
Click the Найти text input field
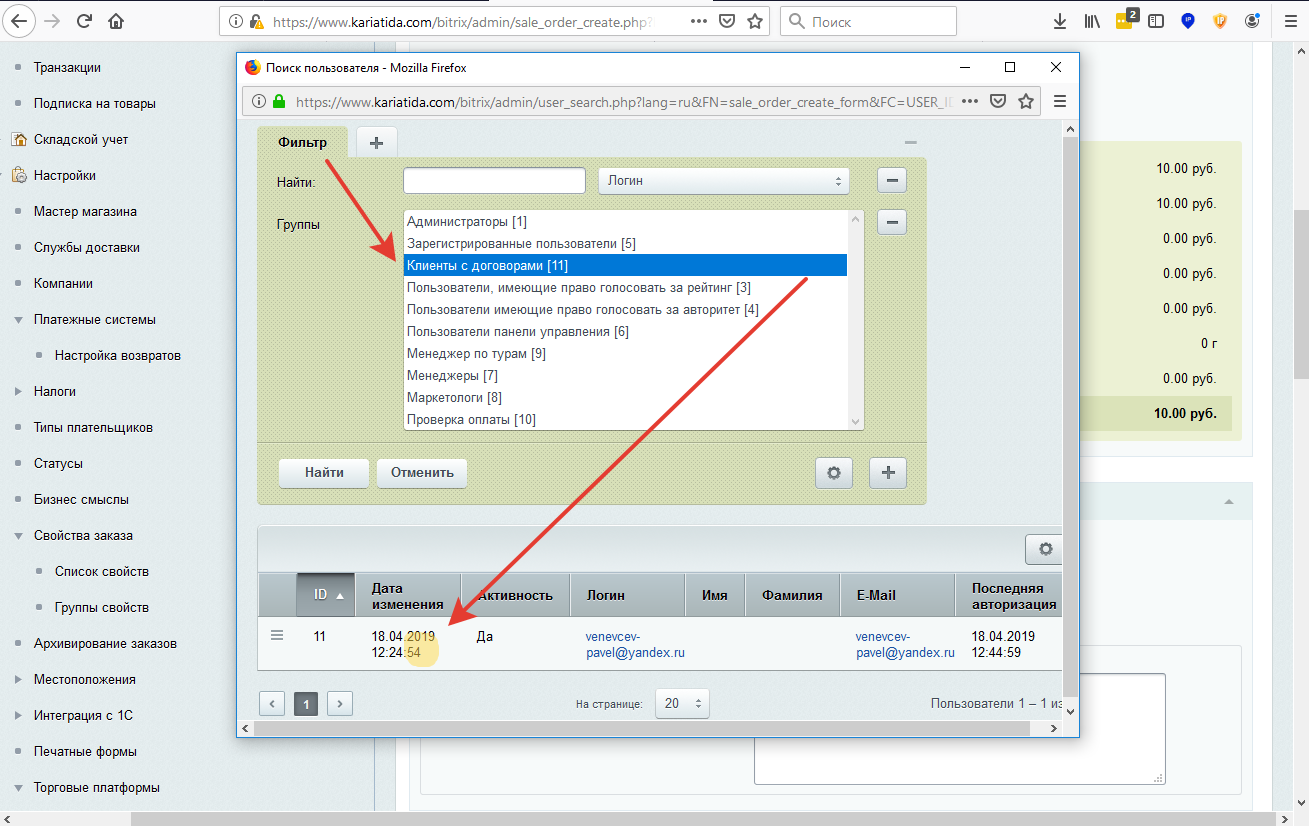point(494,181)
